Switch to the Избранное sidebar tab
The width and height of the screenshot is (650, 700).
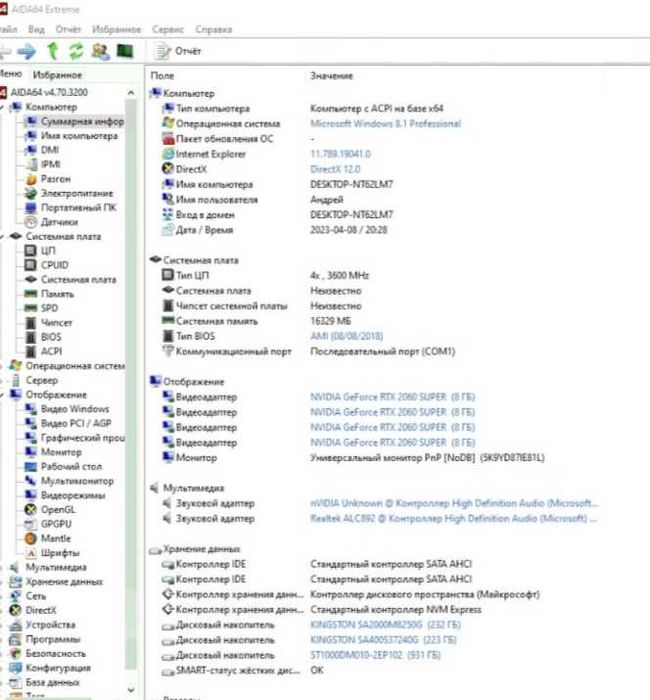click(x=58, y=75)
